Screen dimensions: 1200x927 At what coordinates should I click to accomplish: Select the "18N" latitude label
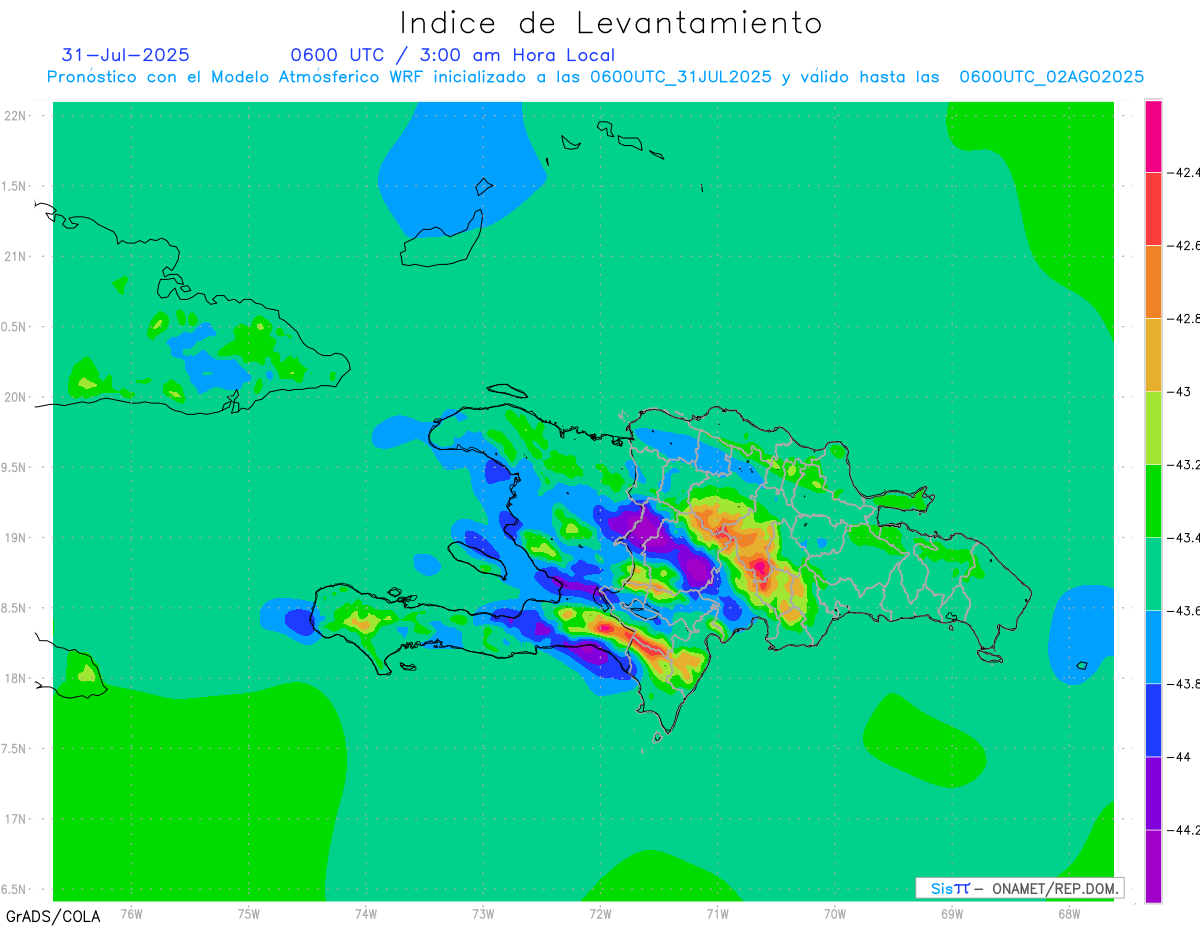click(15, 679)
